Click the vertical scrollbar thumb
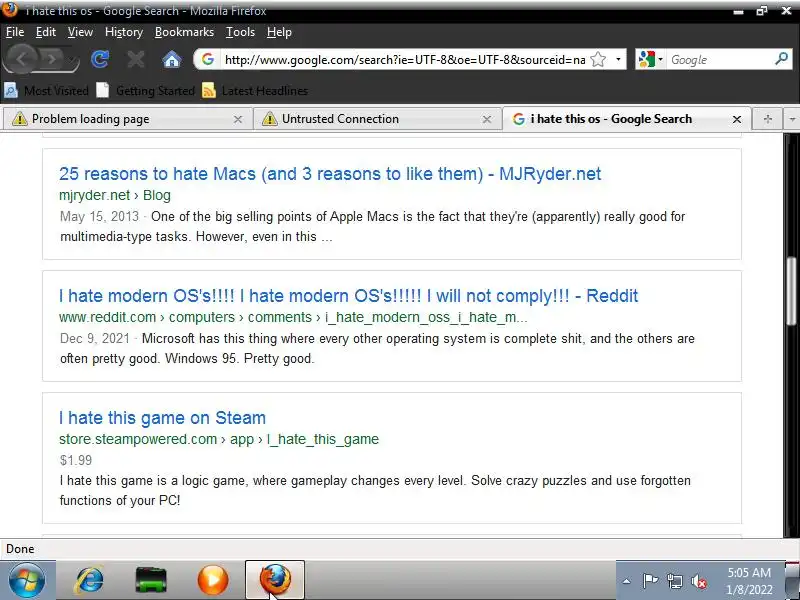 coord(791,291)
